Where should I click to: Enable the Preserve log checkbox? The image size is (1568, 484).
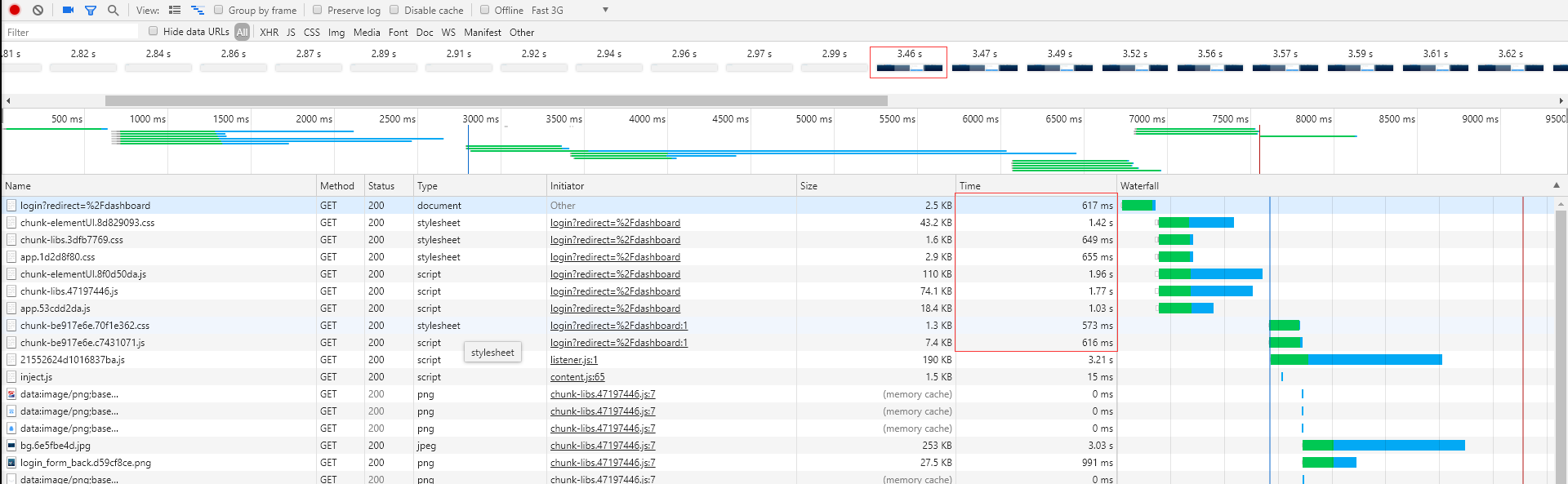point(318,10)
